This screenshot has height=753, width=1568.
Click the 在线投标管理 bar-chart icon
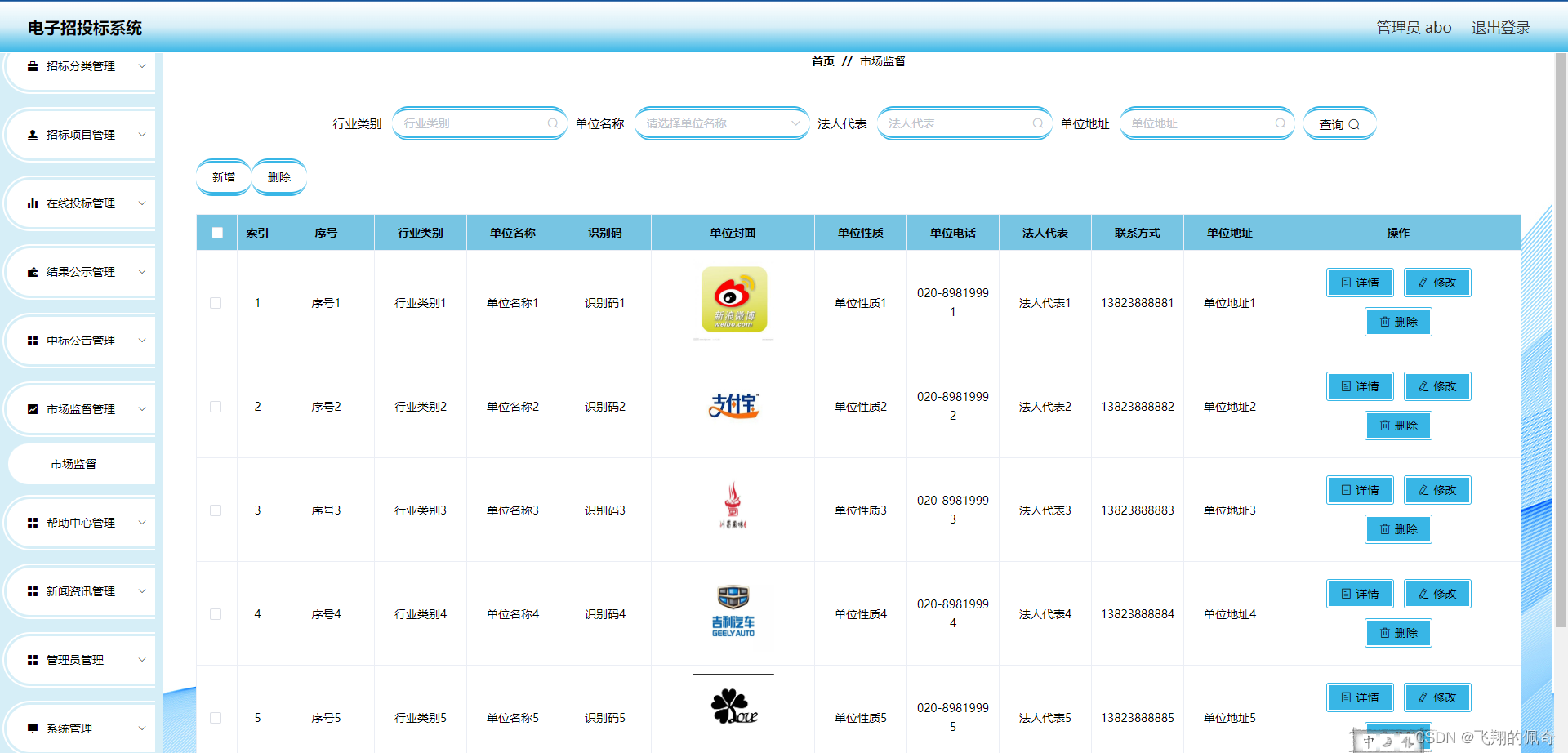33,203
